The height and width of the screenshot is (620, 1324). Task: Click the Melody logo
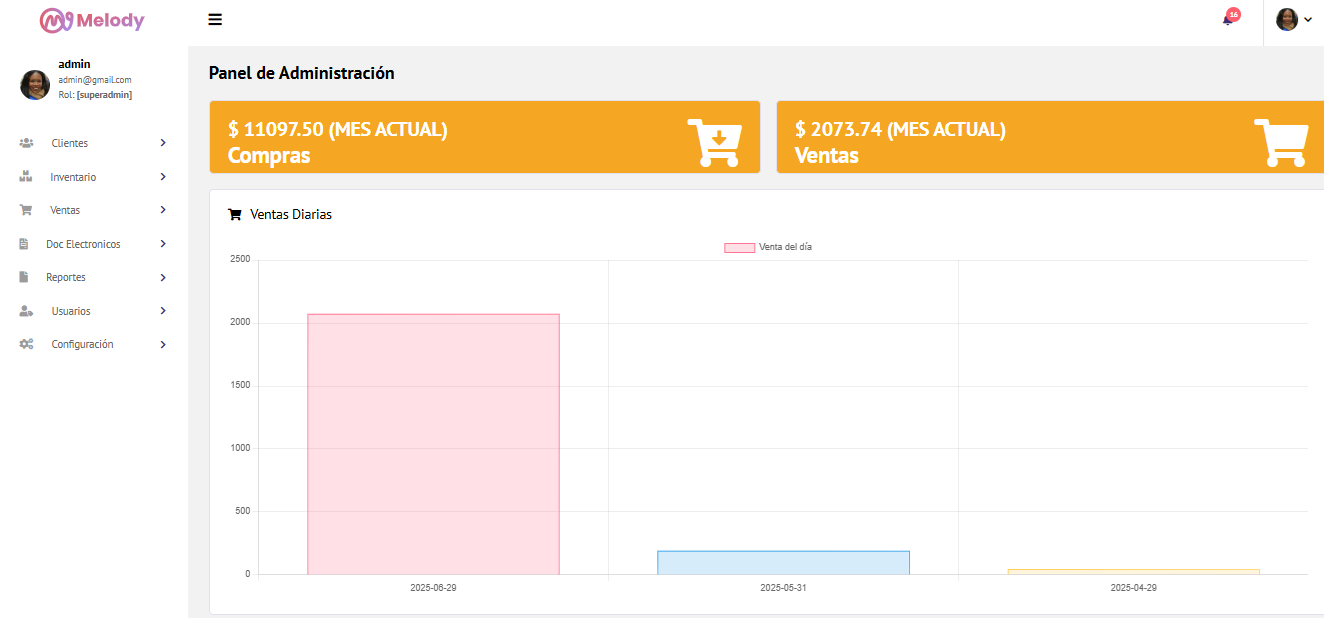92,20
